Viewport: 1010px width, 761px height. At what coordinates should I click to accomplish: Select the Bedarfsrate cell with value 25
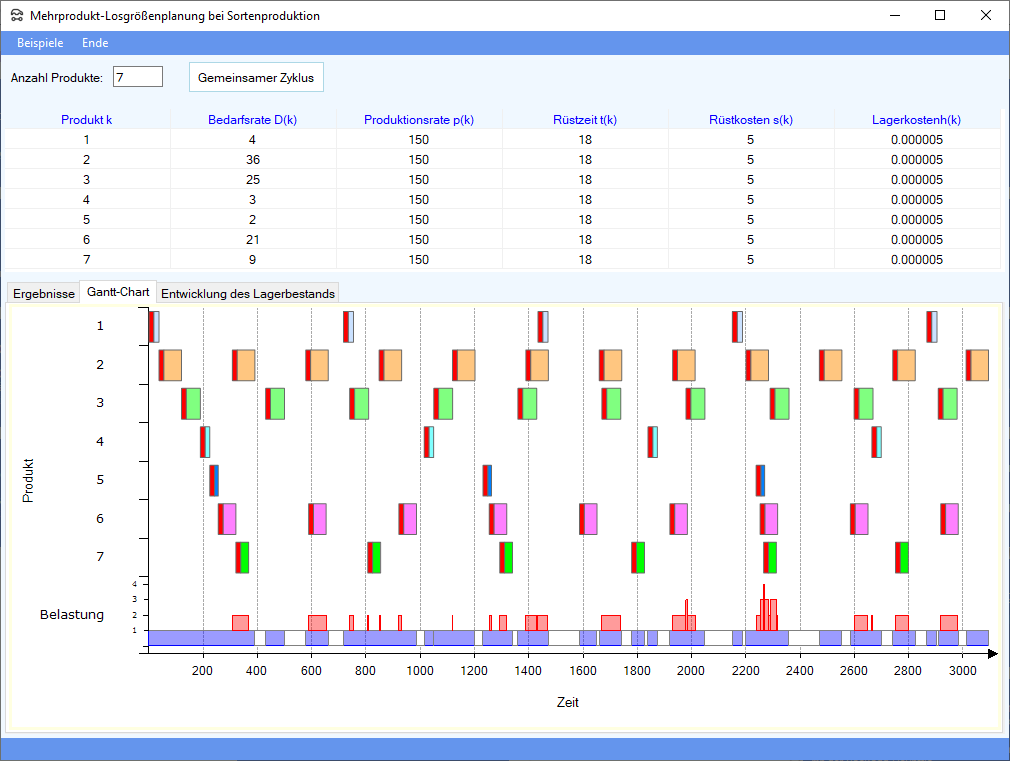tap(252, 180)
